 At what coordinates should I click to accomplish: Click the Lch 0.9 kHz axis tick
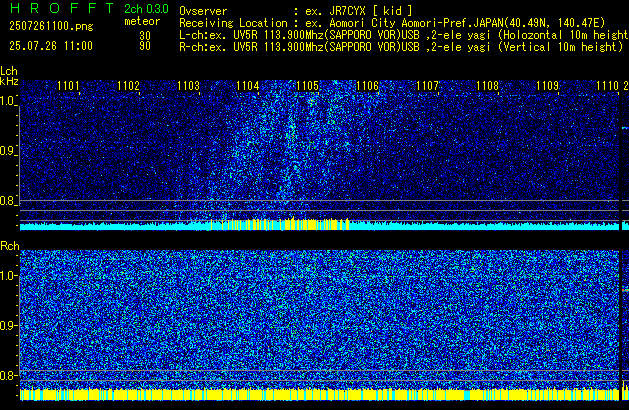tap(8, 151)
